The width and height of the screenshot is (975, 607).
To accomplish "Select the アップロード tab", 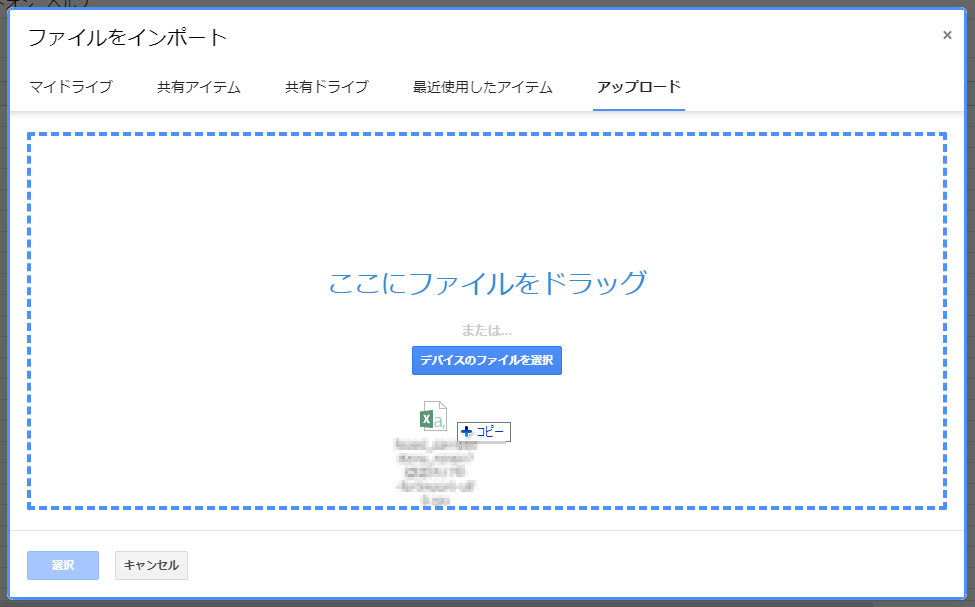I will tap(639, 87).
